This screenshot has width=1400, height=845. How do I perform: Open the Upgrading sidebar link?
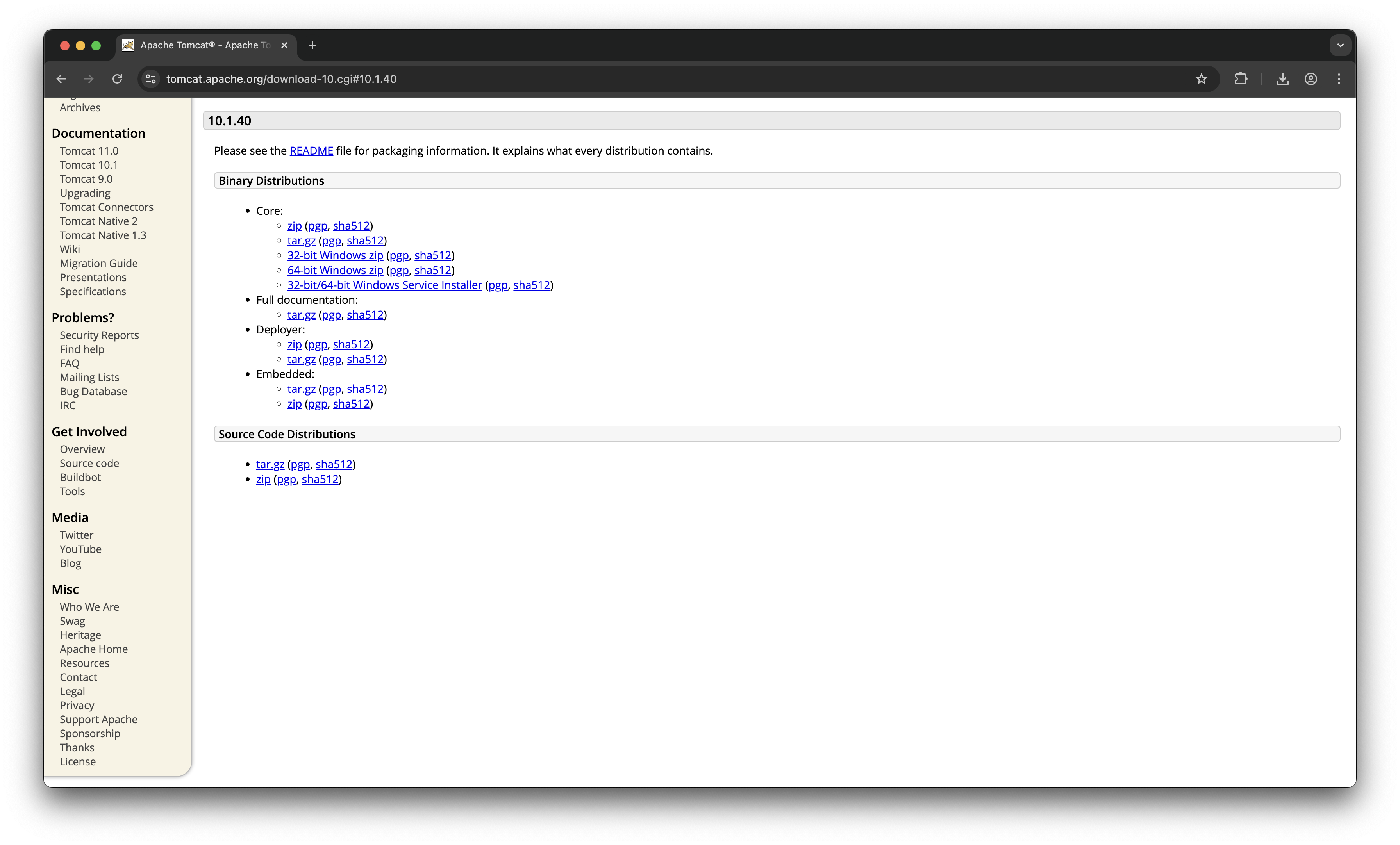click(85, 193)
